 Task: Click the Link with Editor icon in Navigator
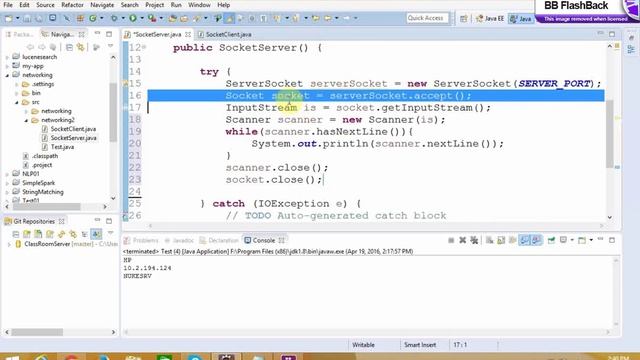tap(81, 48)
